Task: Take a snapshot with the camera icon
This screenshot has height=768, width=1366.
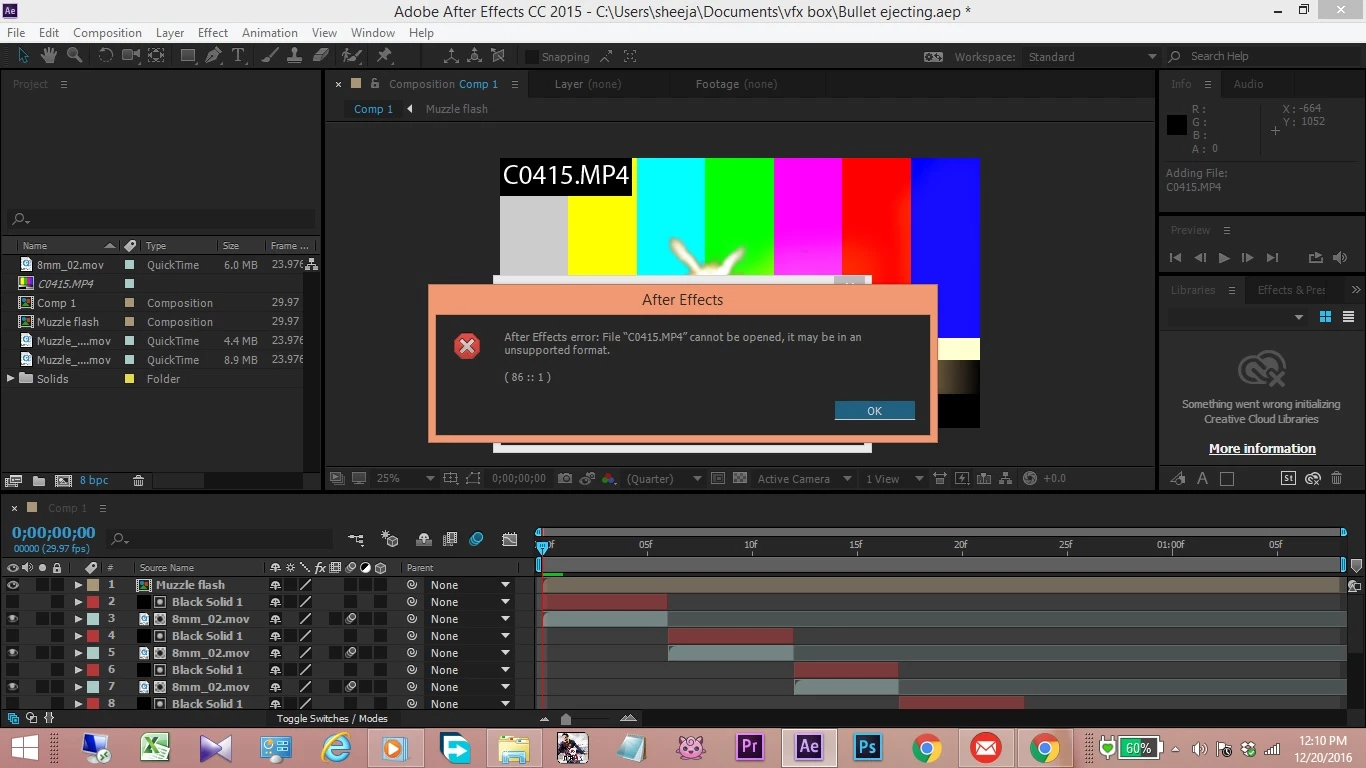Action: [565, 479]
